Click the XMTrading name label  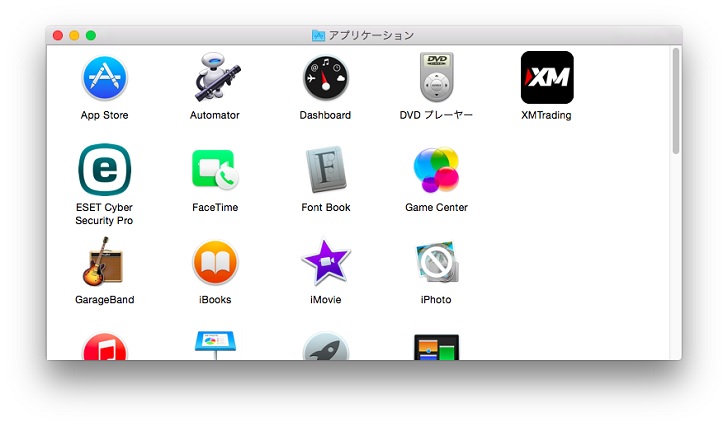click(546, 115)
